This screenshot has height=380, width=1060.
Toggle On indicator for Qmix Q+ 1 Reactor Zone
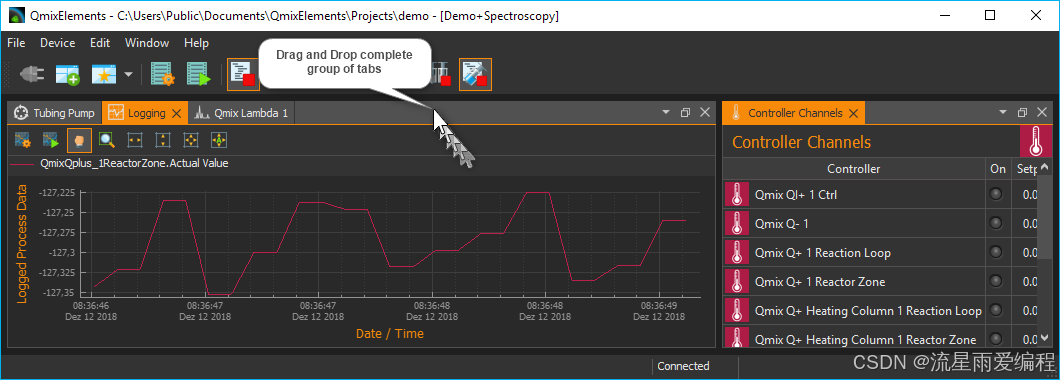click(996, 281)
